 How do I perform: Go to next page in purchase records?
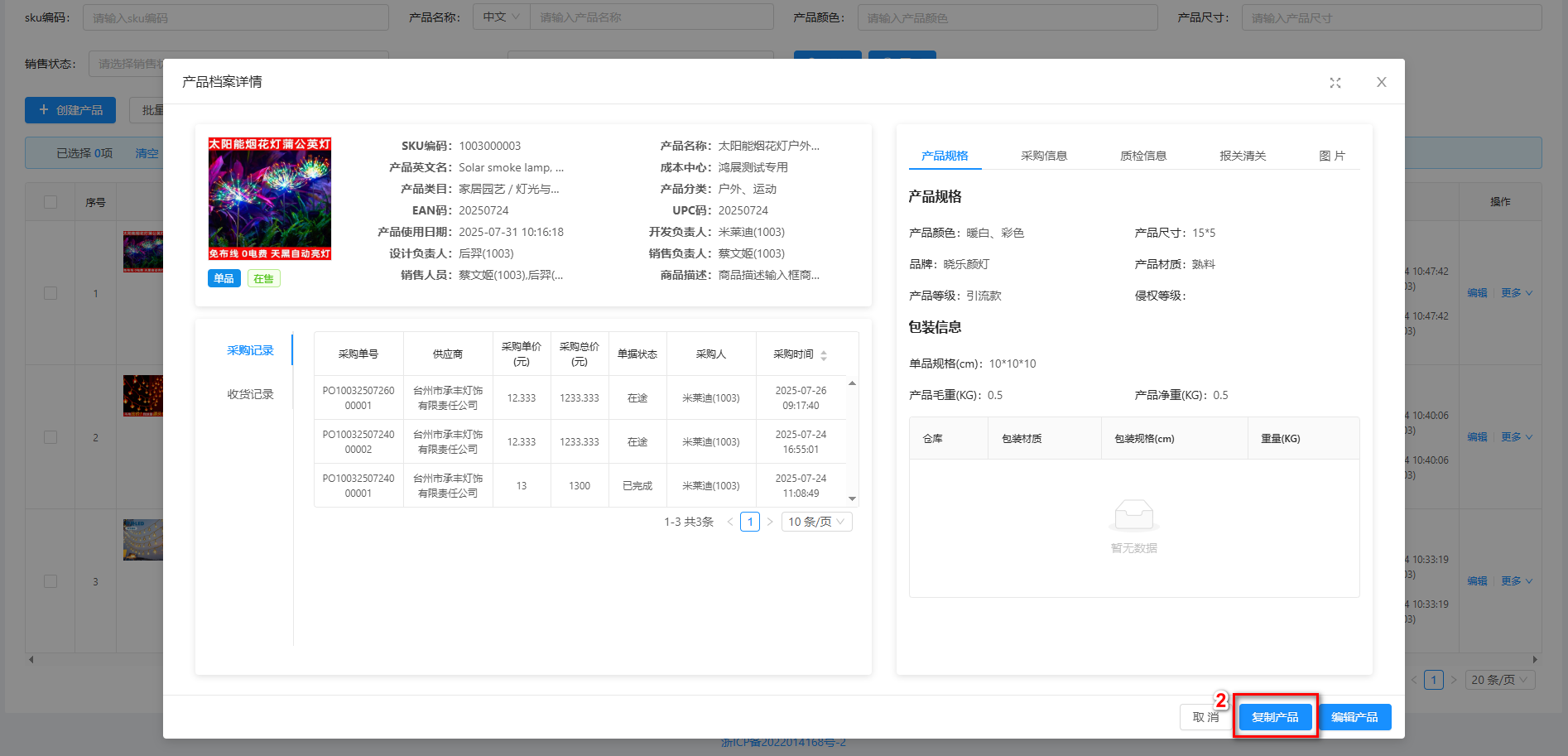[770, 522]
